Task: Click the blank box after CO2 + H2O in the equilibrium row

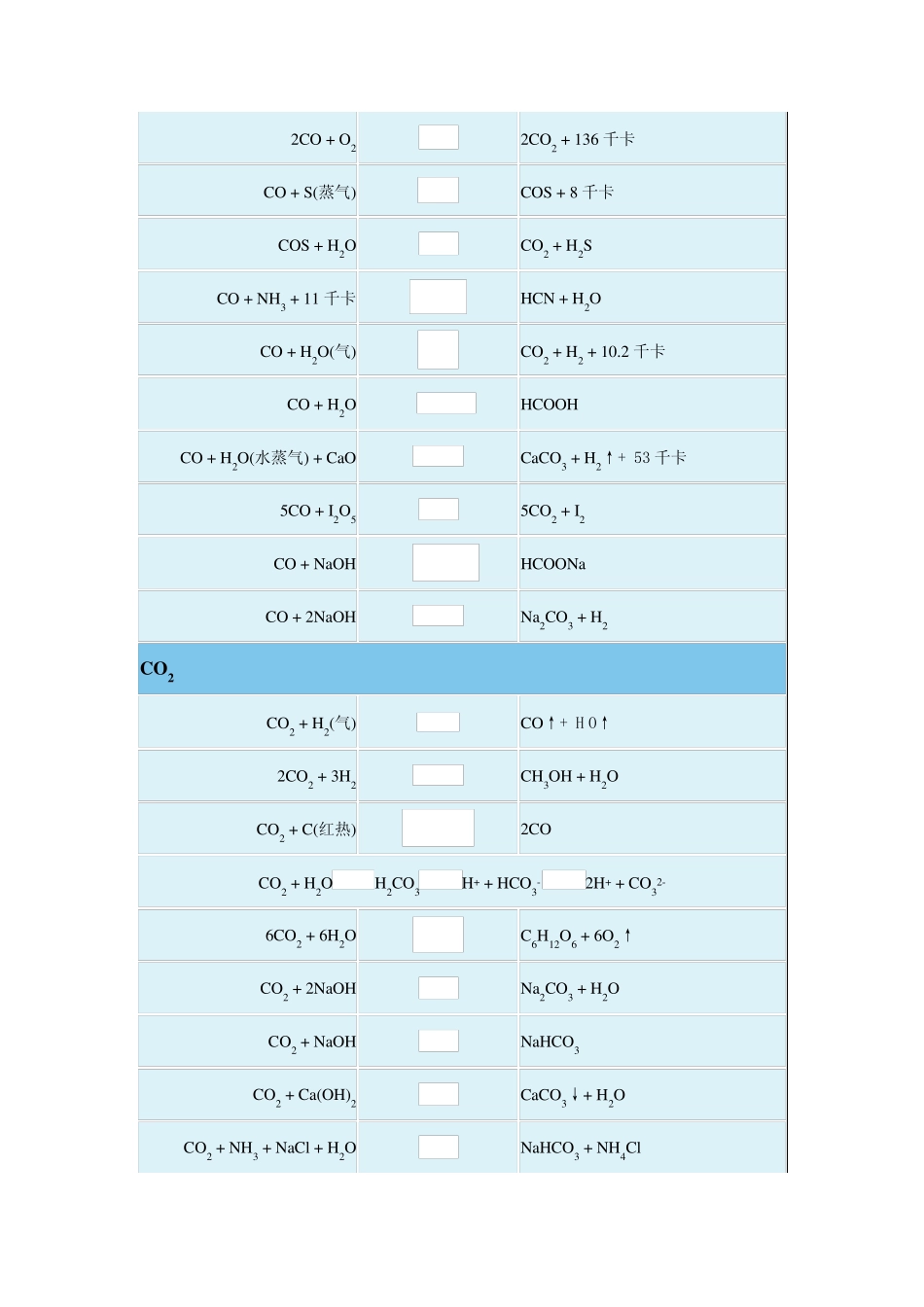Action: click(353, 880)
